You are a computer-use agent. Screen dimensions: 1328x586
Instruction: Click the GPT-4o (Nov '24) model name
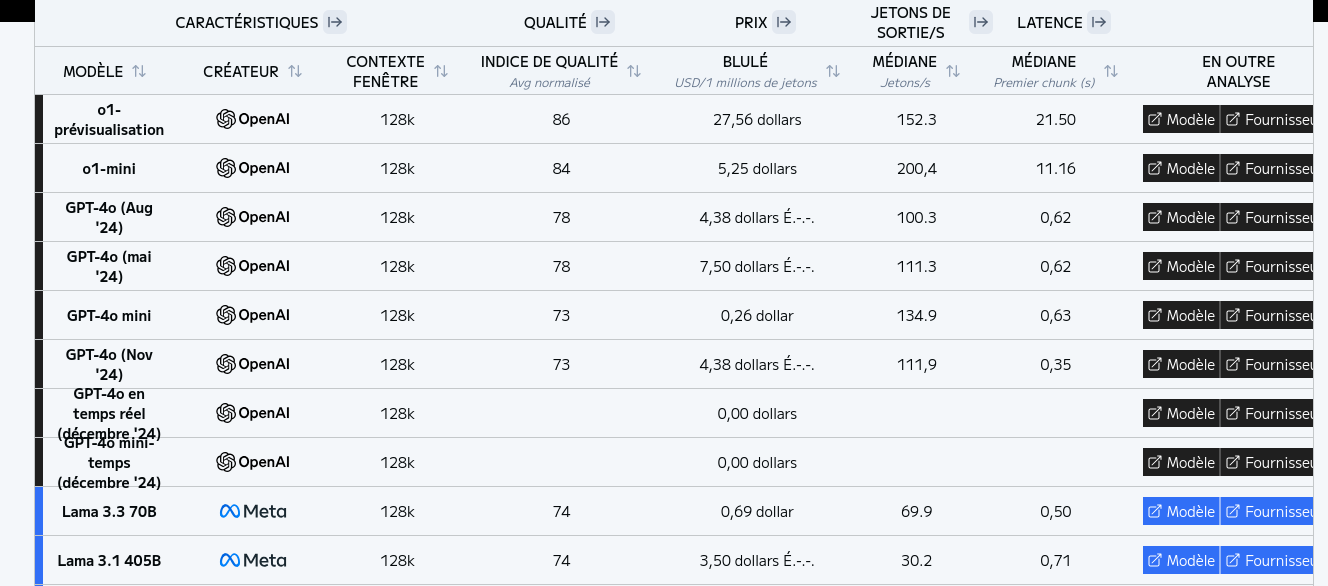tap(109, 364)
